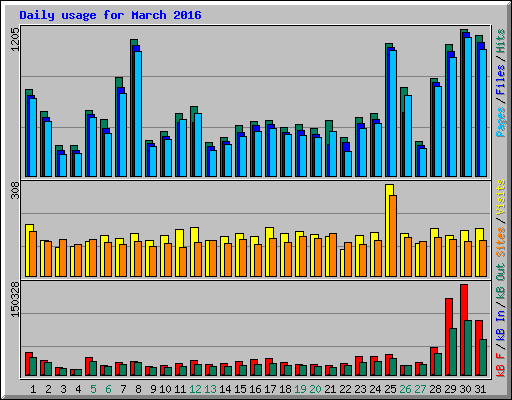Click day label 27 on the x-axis
Image resolution: width=512 pixels, height=400 pixels.
420,389
